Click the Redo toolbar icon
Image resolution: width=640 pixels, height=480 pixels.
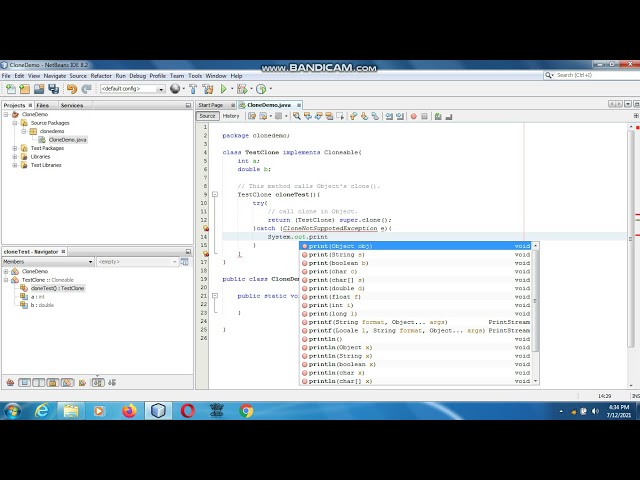(x=86, y=89)
